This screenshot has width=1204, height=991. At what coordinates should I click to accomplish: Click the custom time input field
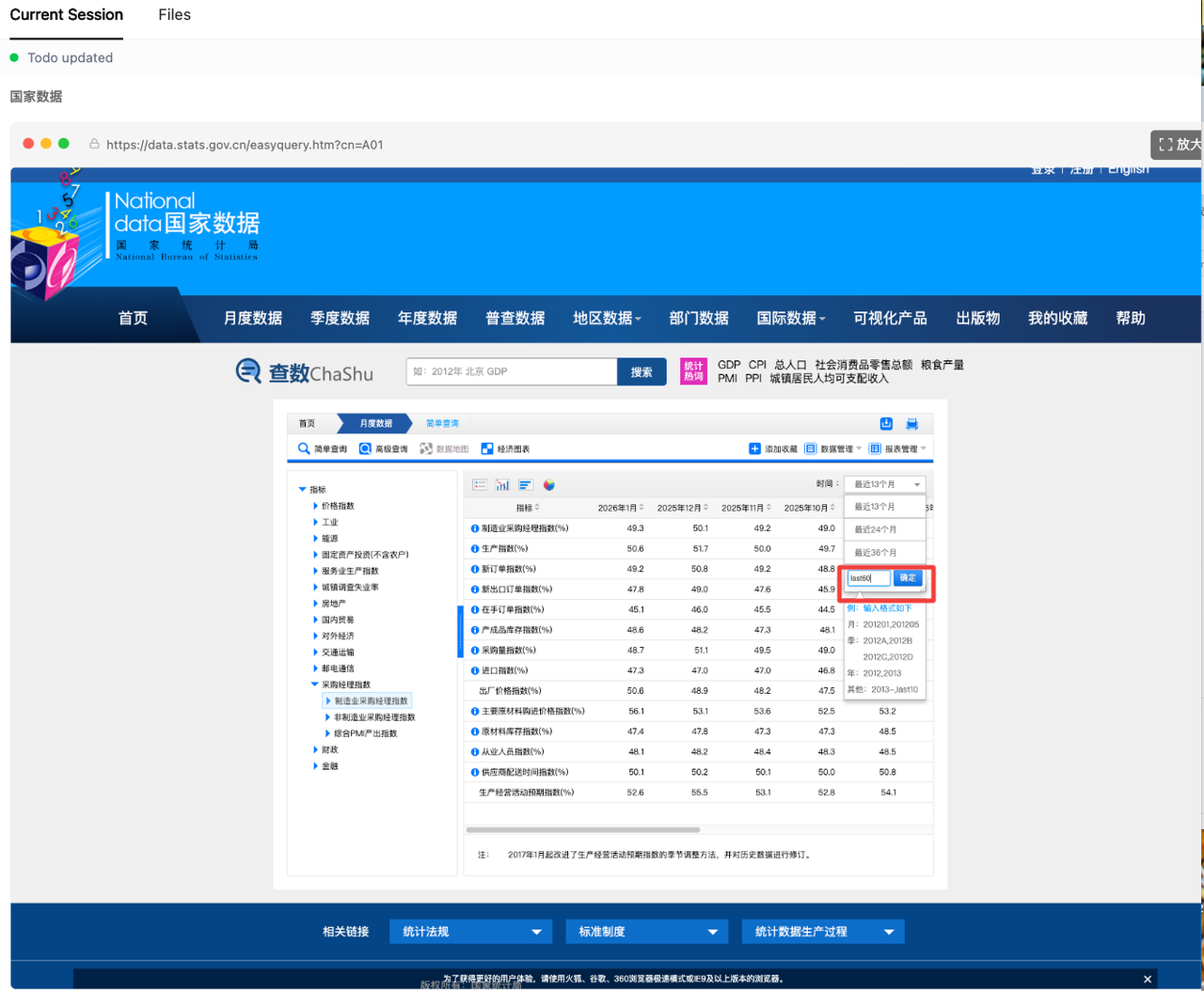pos(868,578)
